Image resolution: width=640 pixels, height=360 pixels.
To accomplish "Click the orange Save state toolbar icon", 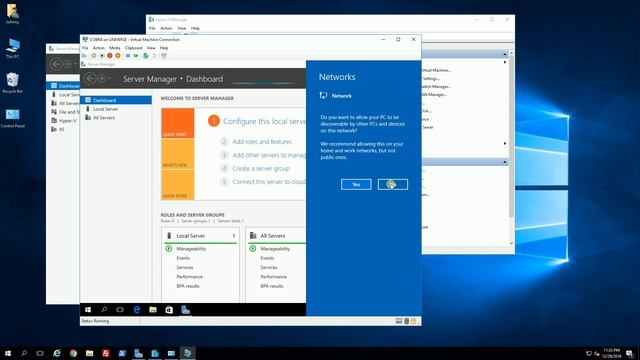I will 118,56.
